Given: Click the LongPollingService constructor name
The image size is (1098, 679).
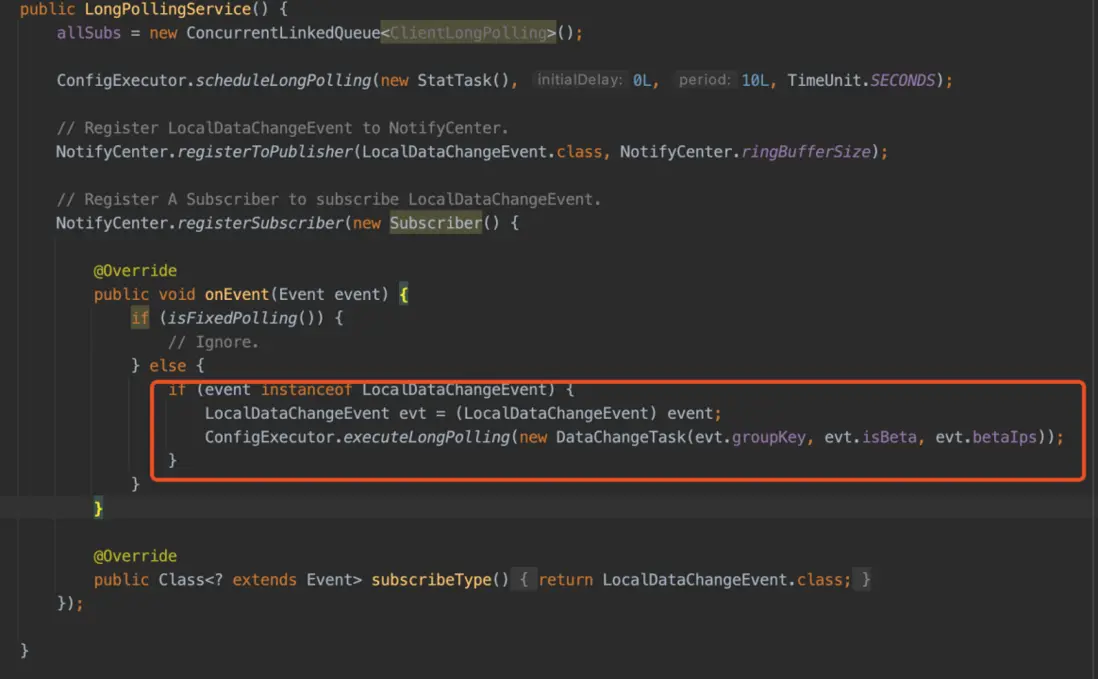Looking at the screenshot, I should coord(167,9).
